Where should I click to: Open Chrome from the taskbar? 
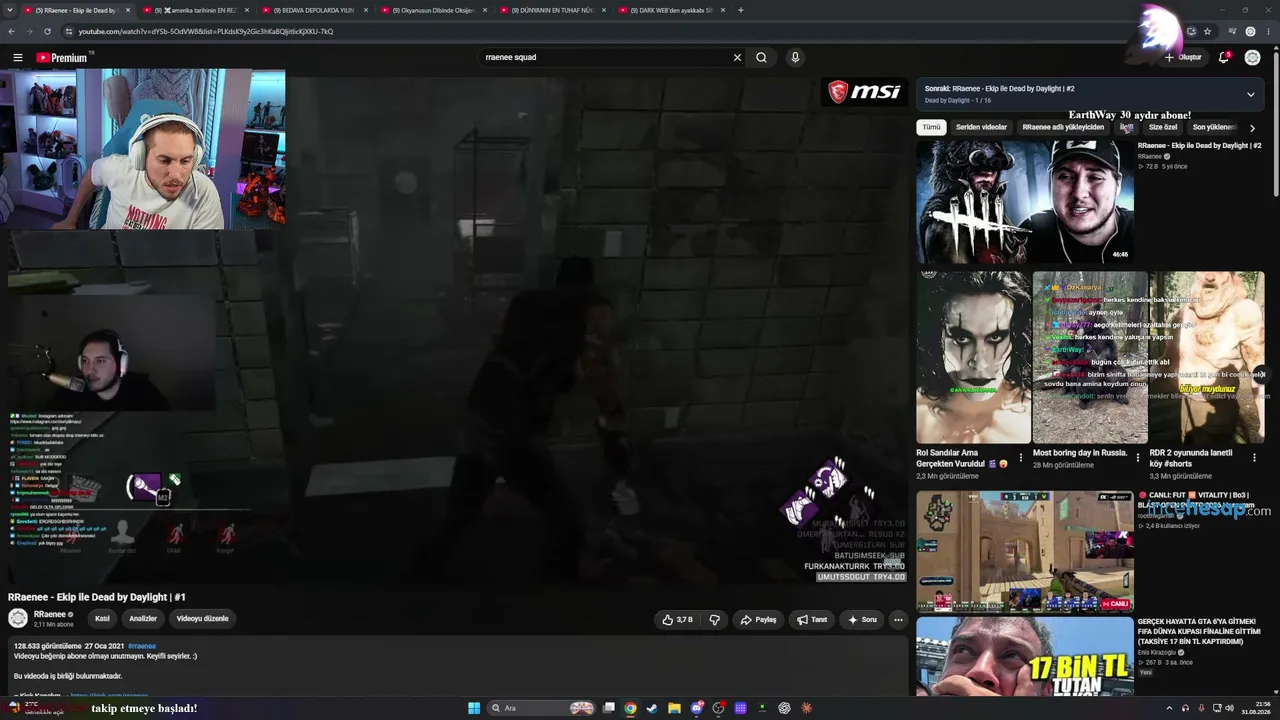click(630, 708)
